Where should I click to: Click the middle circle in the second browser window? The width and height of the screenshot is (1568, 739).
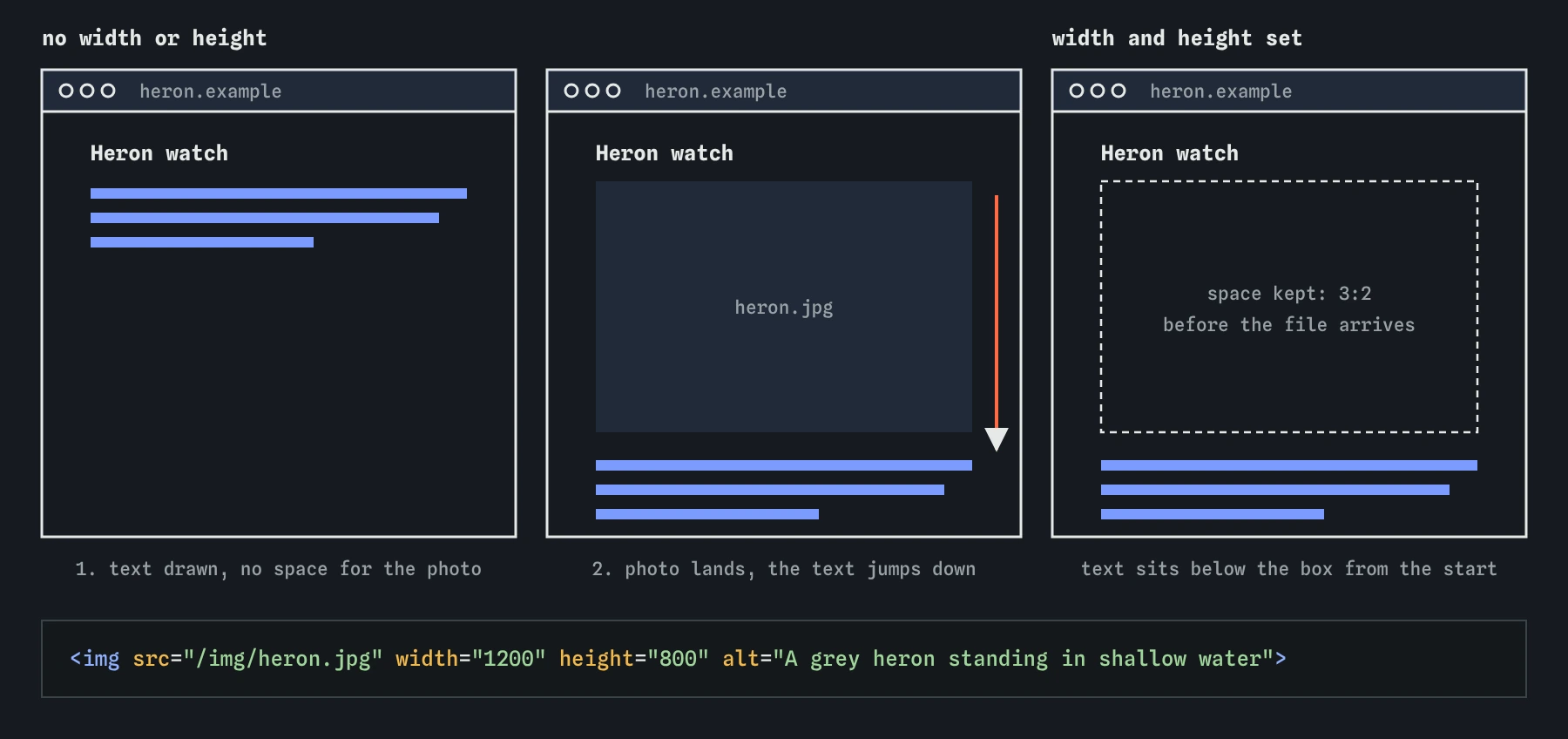(592, 91)
